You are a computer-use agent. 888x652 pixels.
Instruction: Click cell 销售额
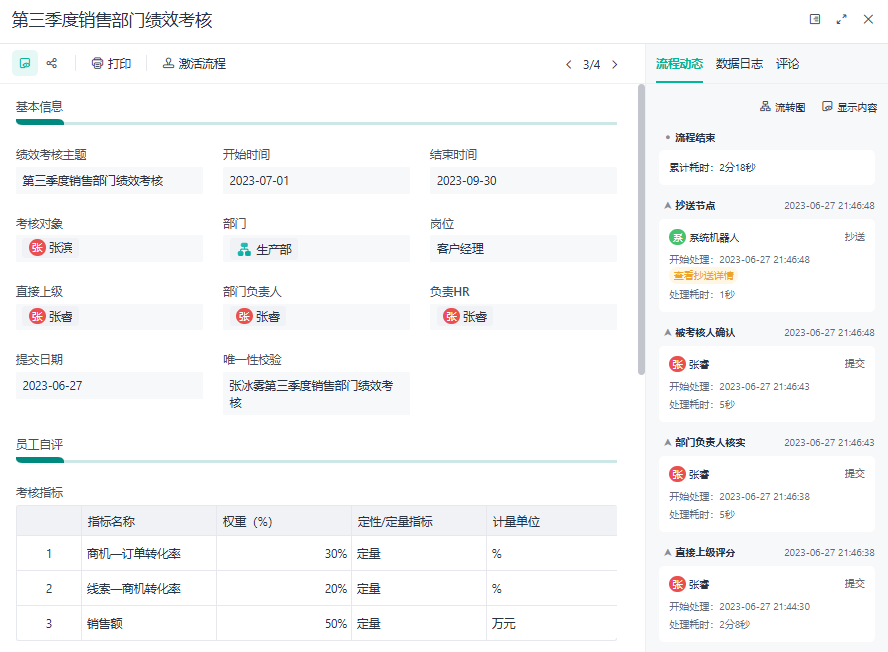point(149,624)
